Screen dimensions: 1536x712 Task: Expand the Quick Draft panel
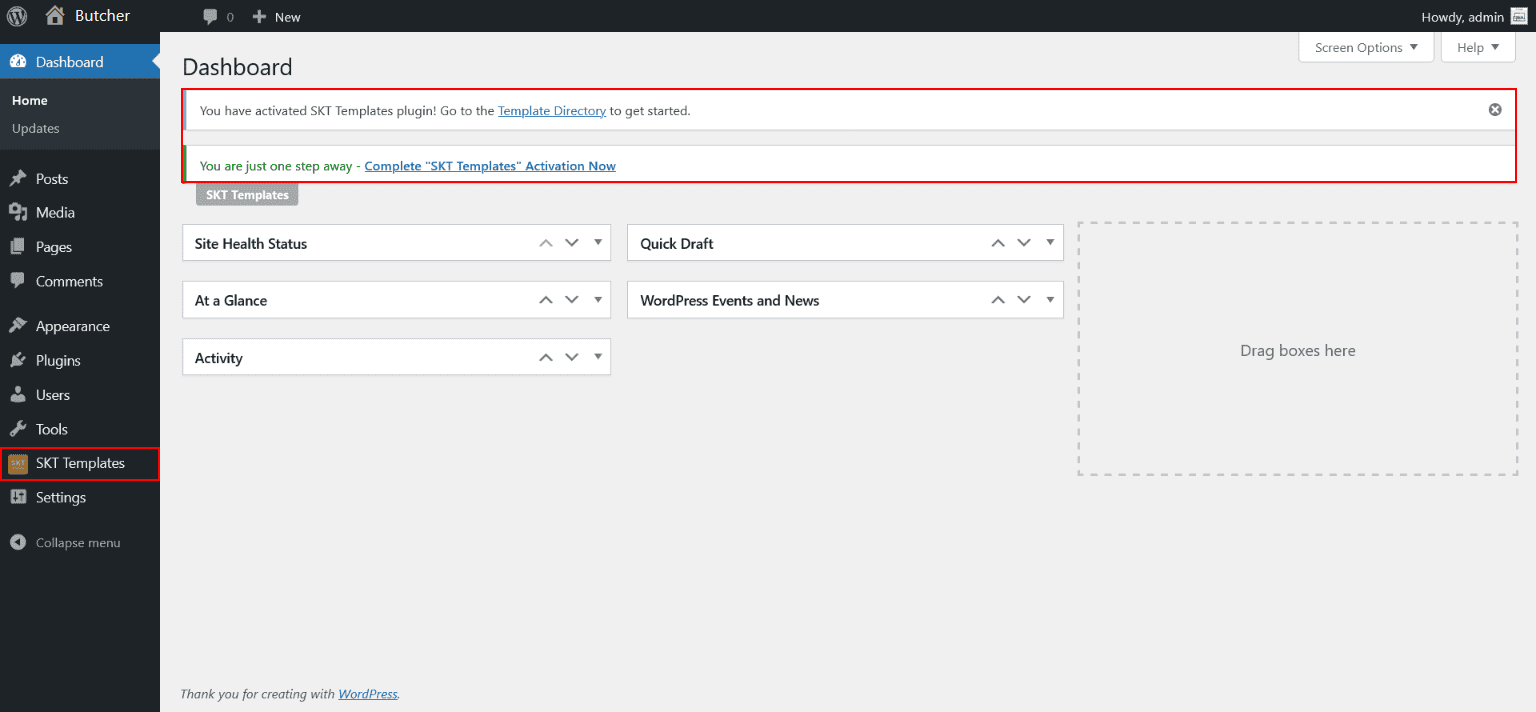tap(1050, 243)
